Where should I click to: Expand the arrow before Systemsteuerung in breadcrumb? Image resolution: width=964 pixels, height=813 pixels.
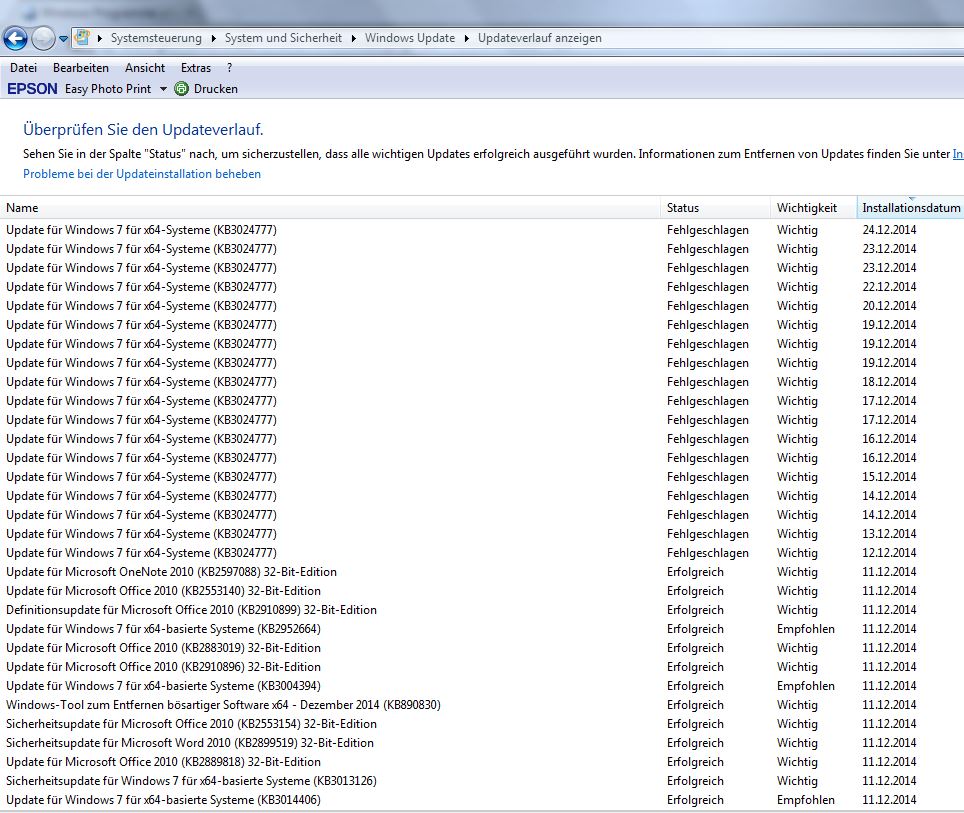[x=100, y=38]
